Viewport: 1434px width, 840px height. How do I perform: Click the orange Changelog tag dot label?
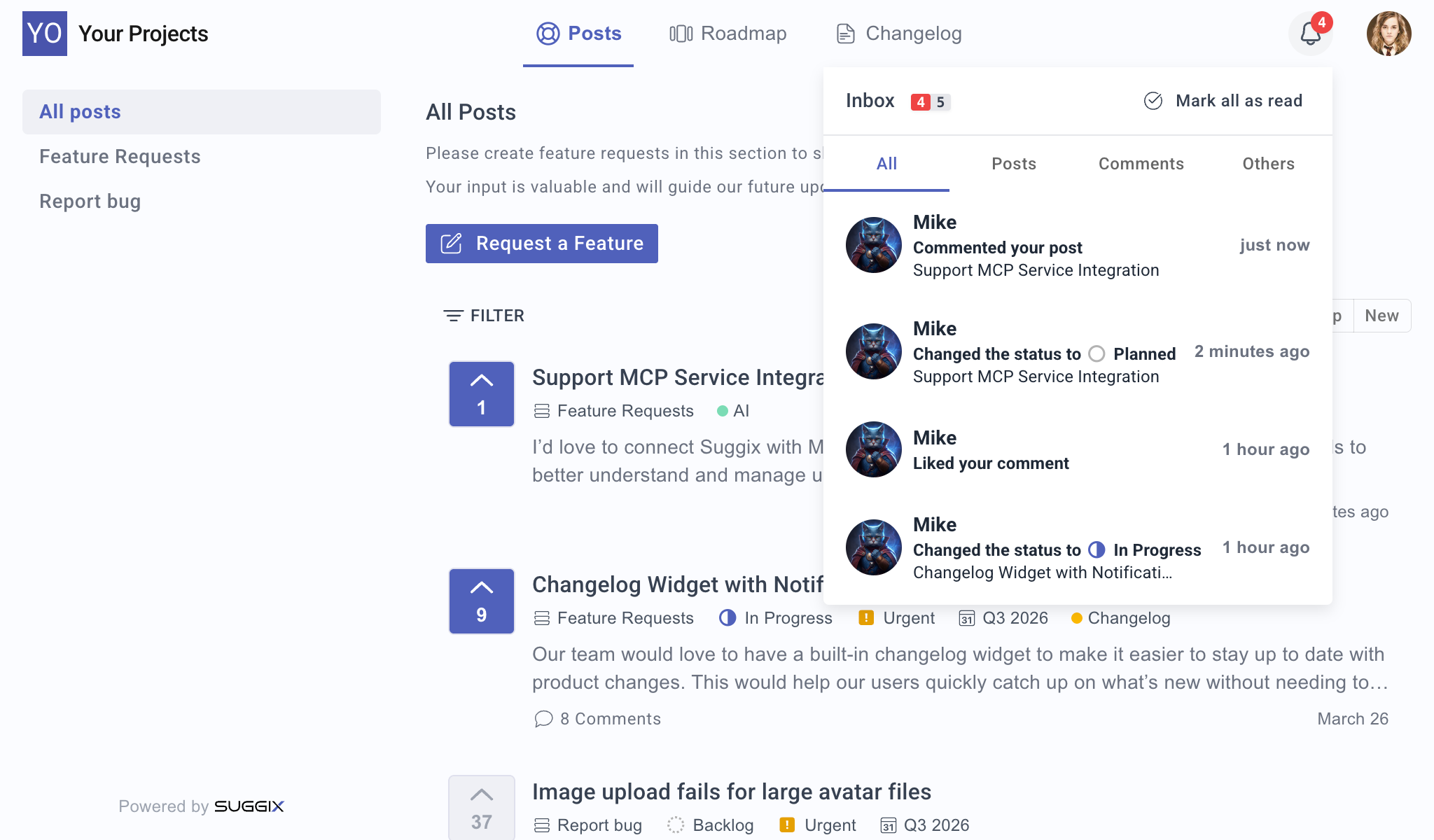[x=1121, y=618]
